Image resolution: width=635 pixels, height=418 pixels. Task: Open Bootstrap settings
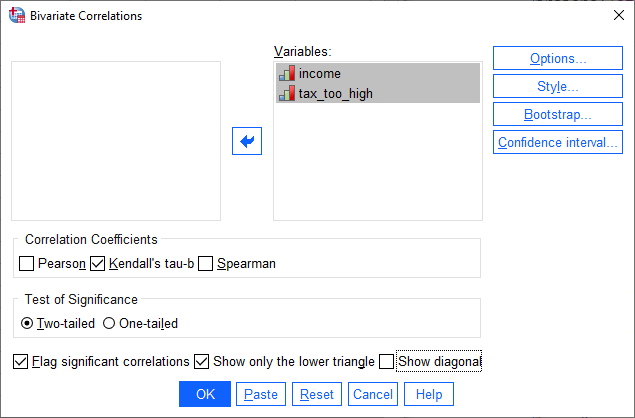pyautogui.click(x=558, y=114)
